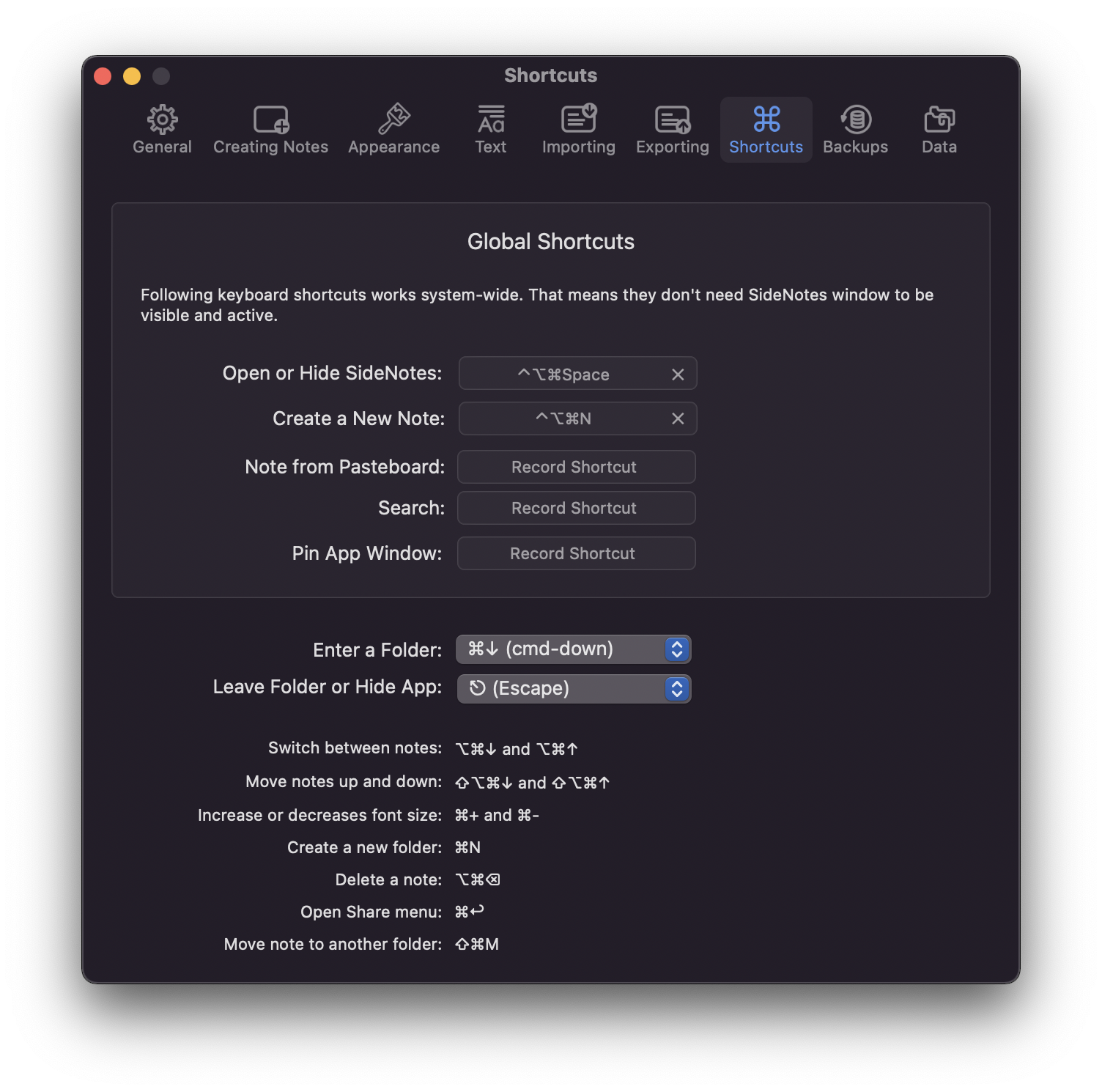
Task: Click the ⇧⌘M shortcut text
Action: click(x=477, y=945)
